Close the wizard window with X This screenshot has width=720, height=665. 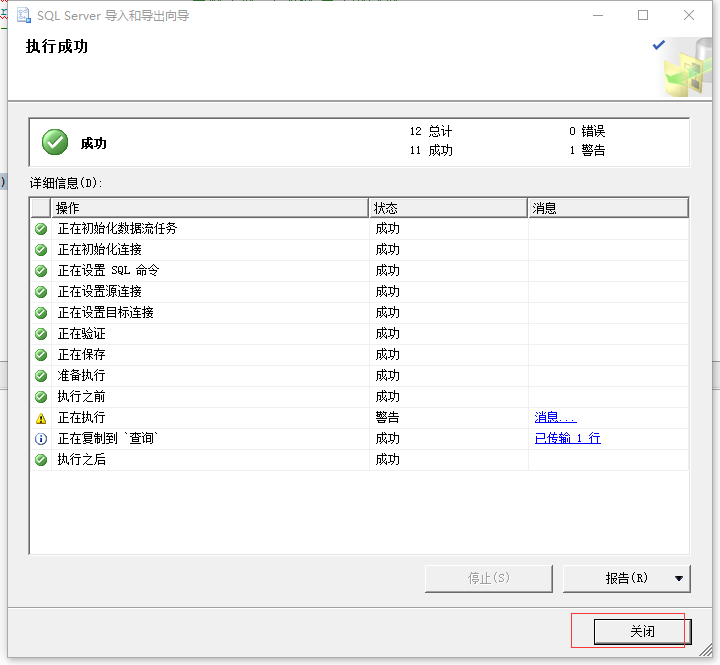(x=688, y=15)
